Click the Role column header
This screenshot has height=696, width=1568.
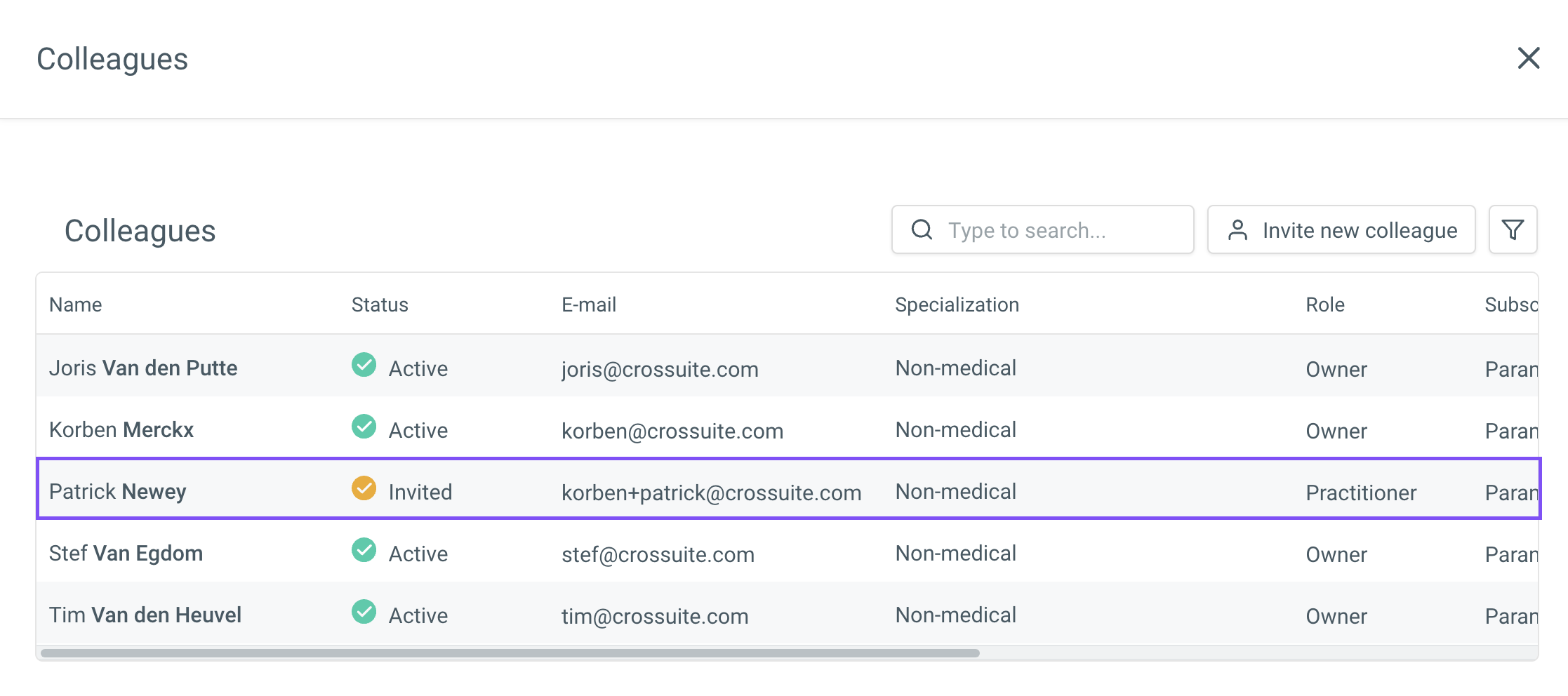click(x=1324, y=304)
